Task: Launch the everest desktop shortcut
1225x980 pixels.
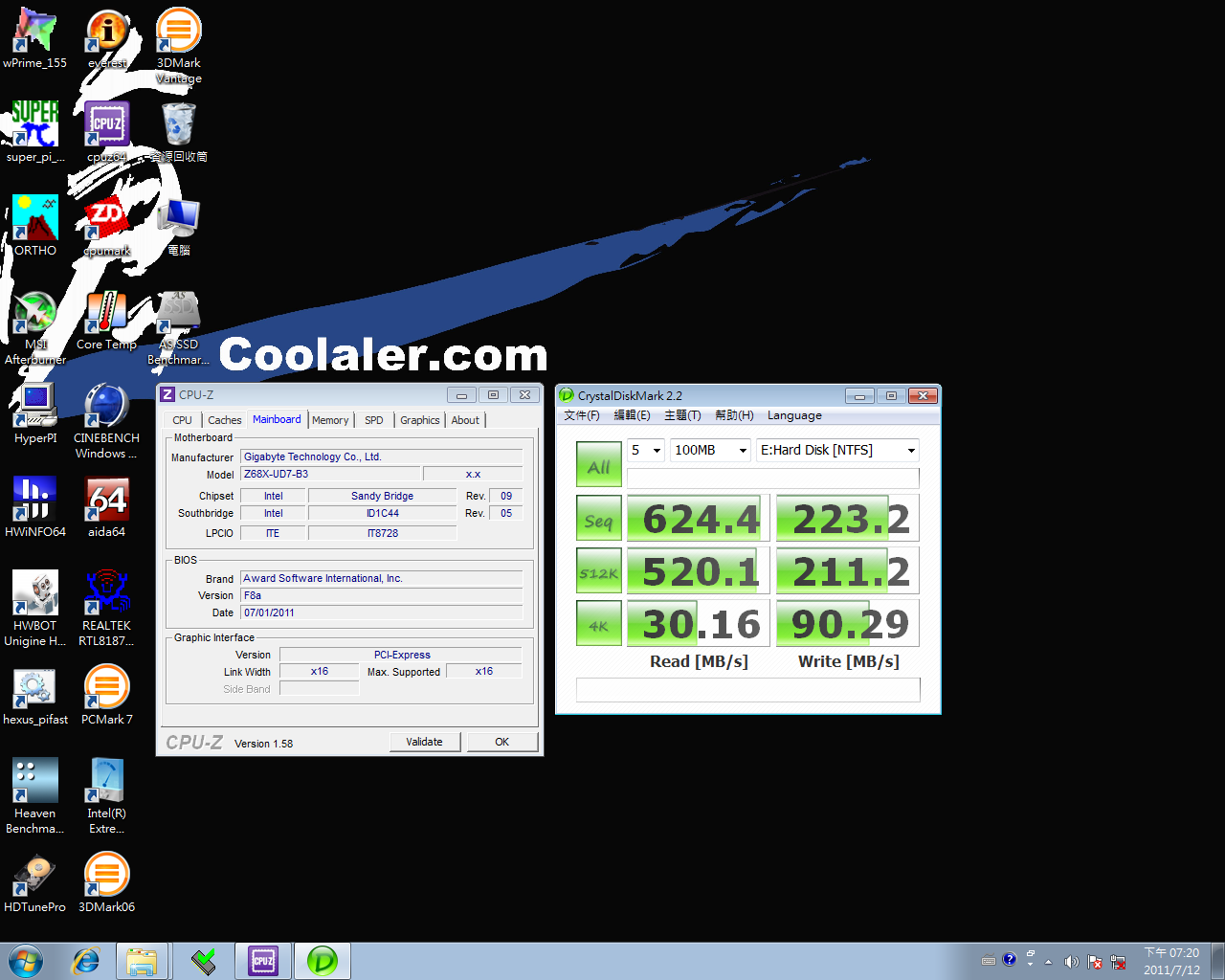Action: pos(107,39)
